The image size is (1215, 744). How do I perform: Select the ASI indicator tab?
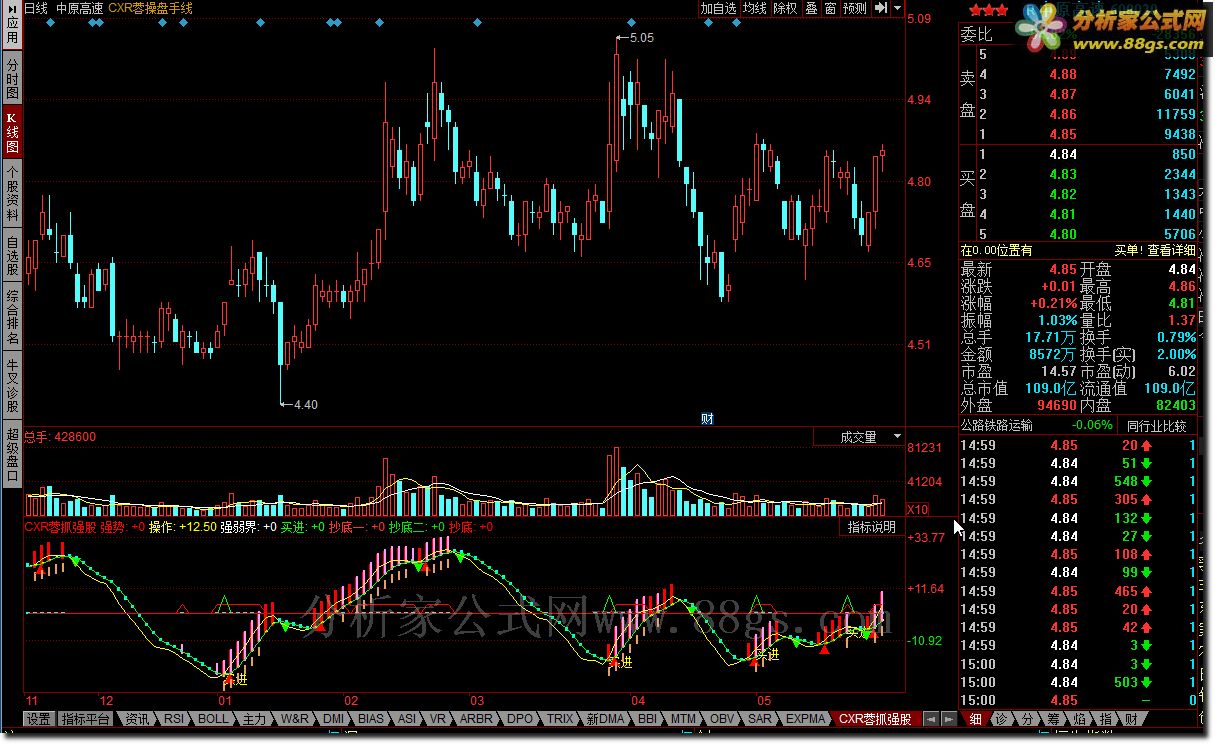point(407,718)
